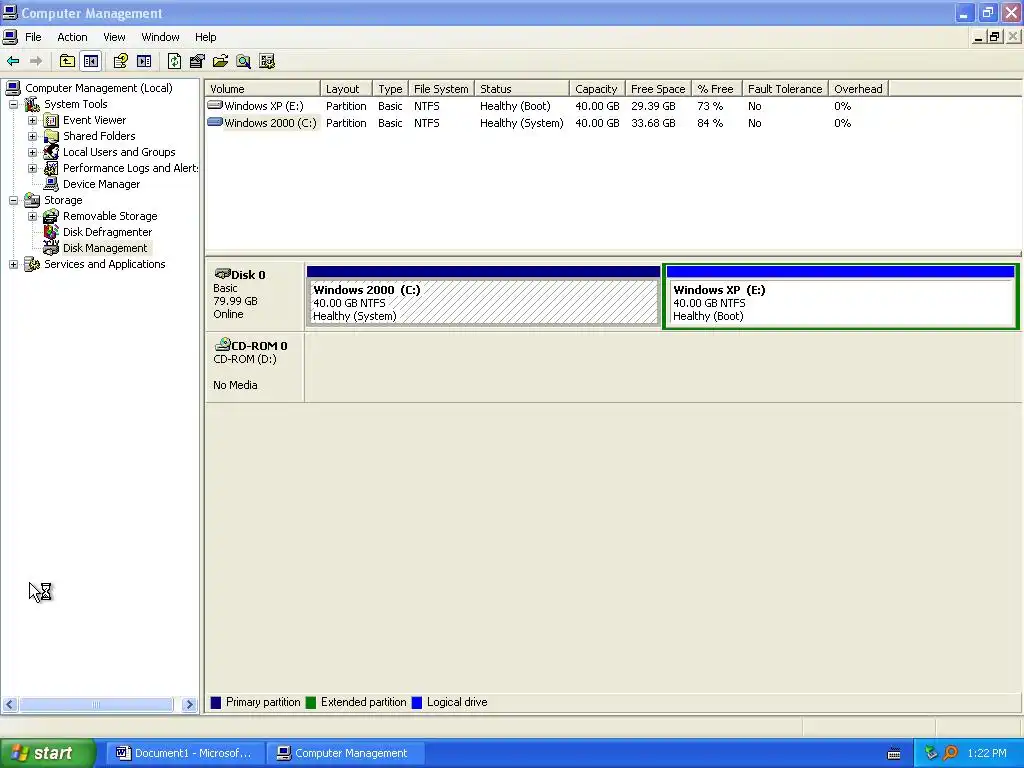Image resolution: width=1024 pixels, height=768 pixels.
Task: Click the Healthy (System) status cell
Action: [521, 123]
